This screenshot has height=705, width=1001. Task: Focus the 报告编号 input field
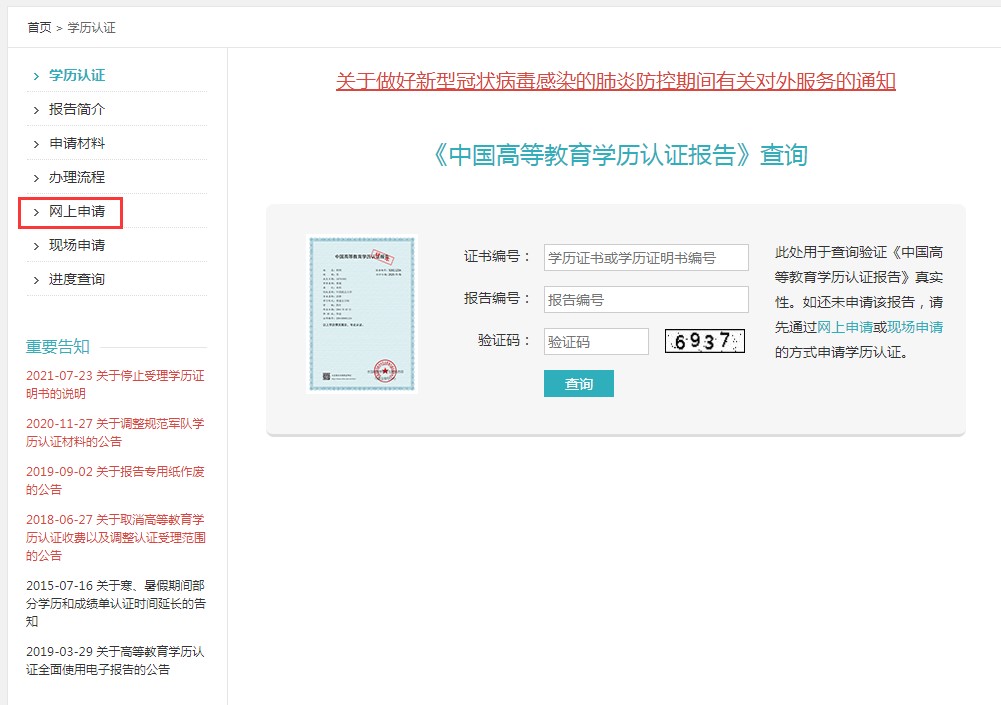click(x=645, y=299)
